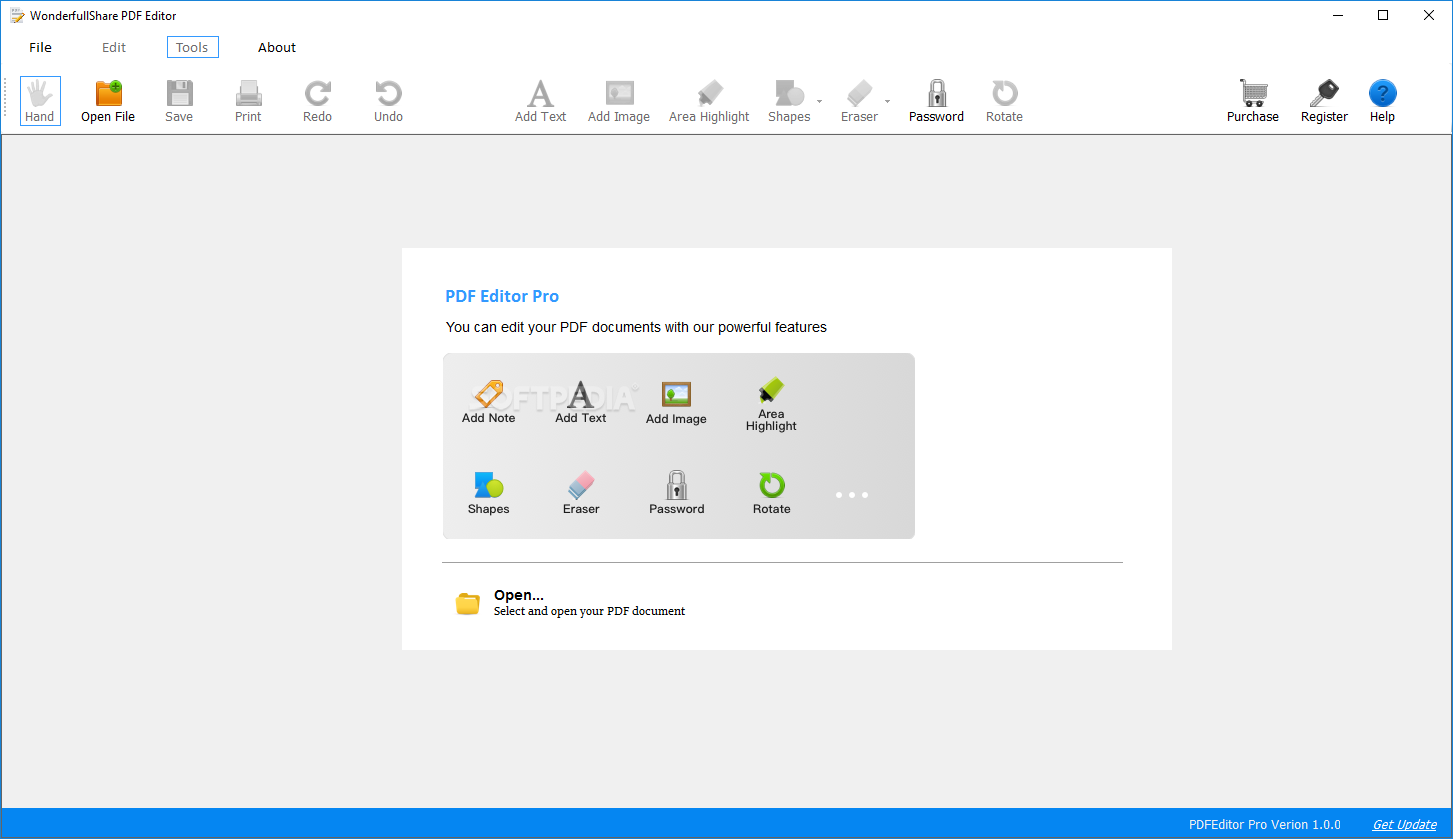Click the PDFEditor Pro Verion 1.0.0 status text
This screenshot has height=839, width=1453.
point(1264,825)
